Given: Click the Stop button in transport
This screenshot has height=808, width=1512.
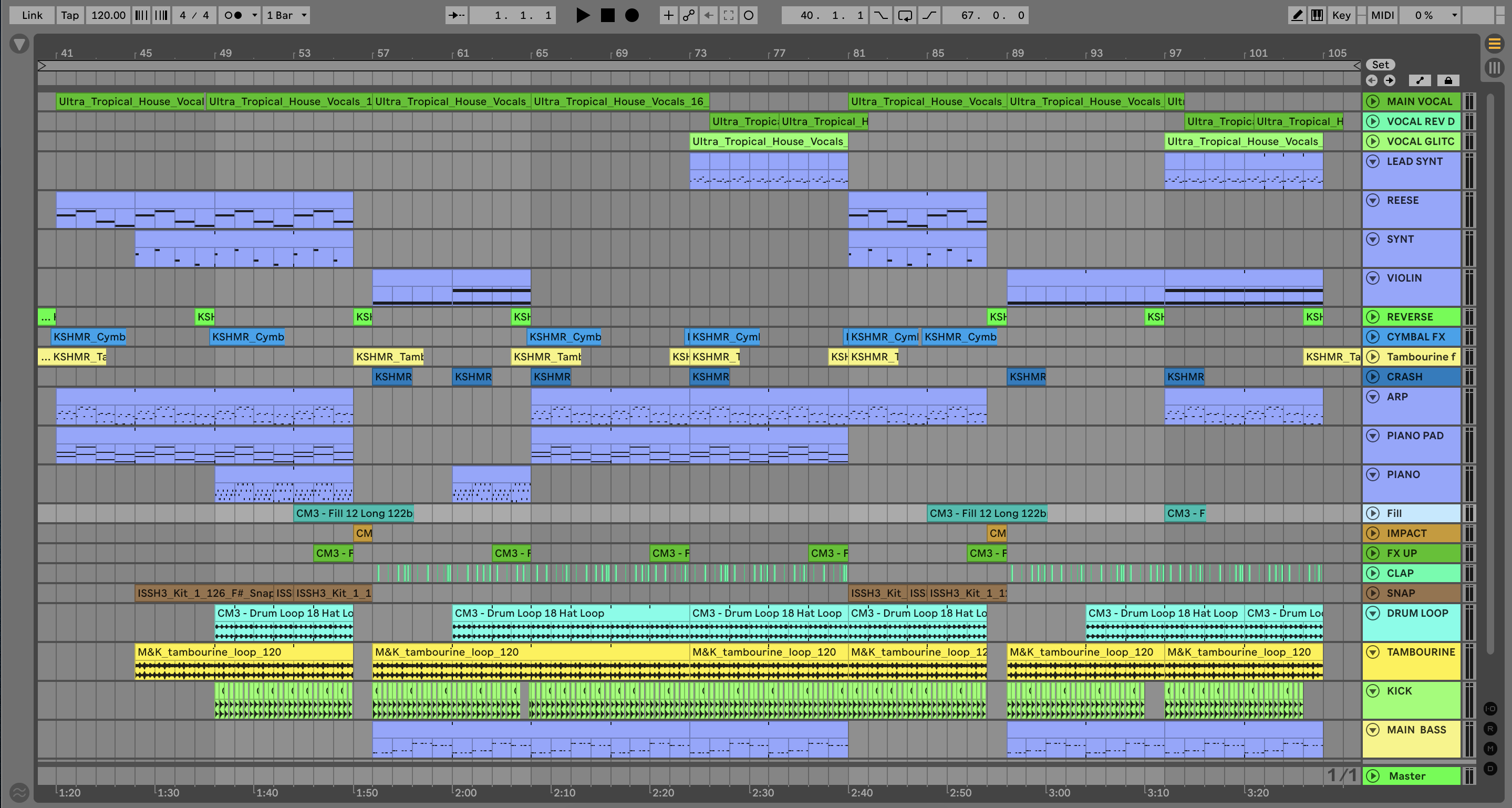Looking at the screenshot, I should tap(607, 15).
